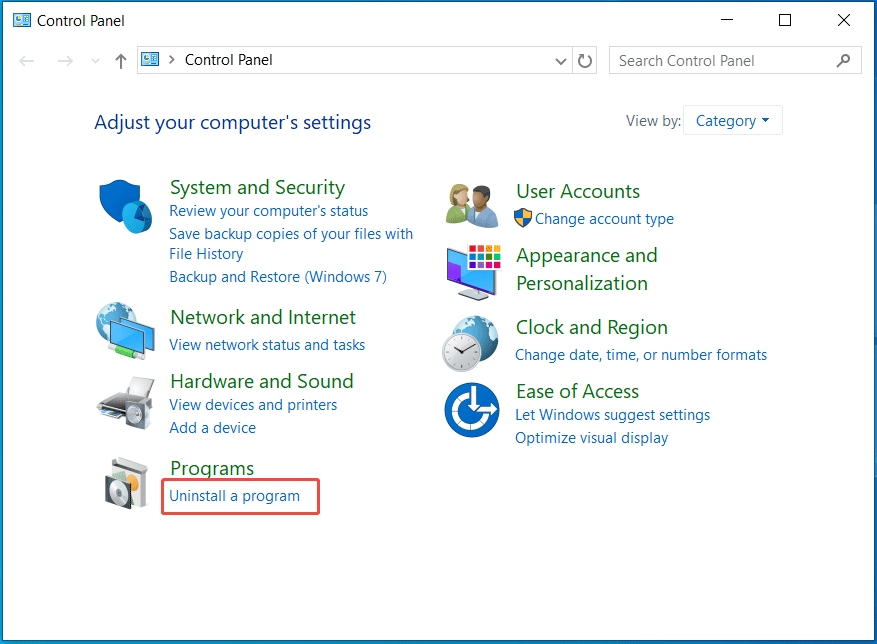Screen dimensions: 877x644
Task: Click Control Panel breadcrumb in address bar
Action: click(228, 60)
